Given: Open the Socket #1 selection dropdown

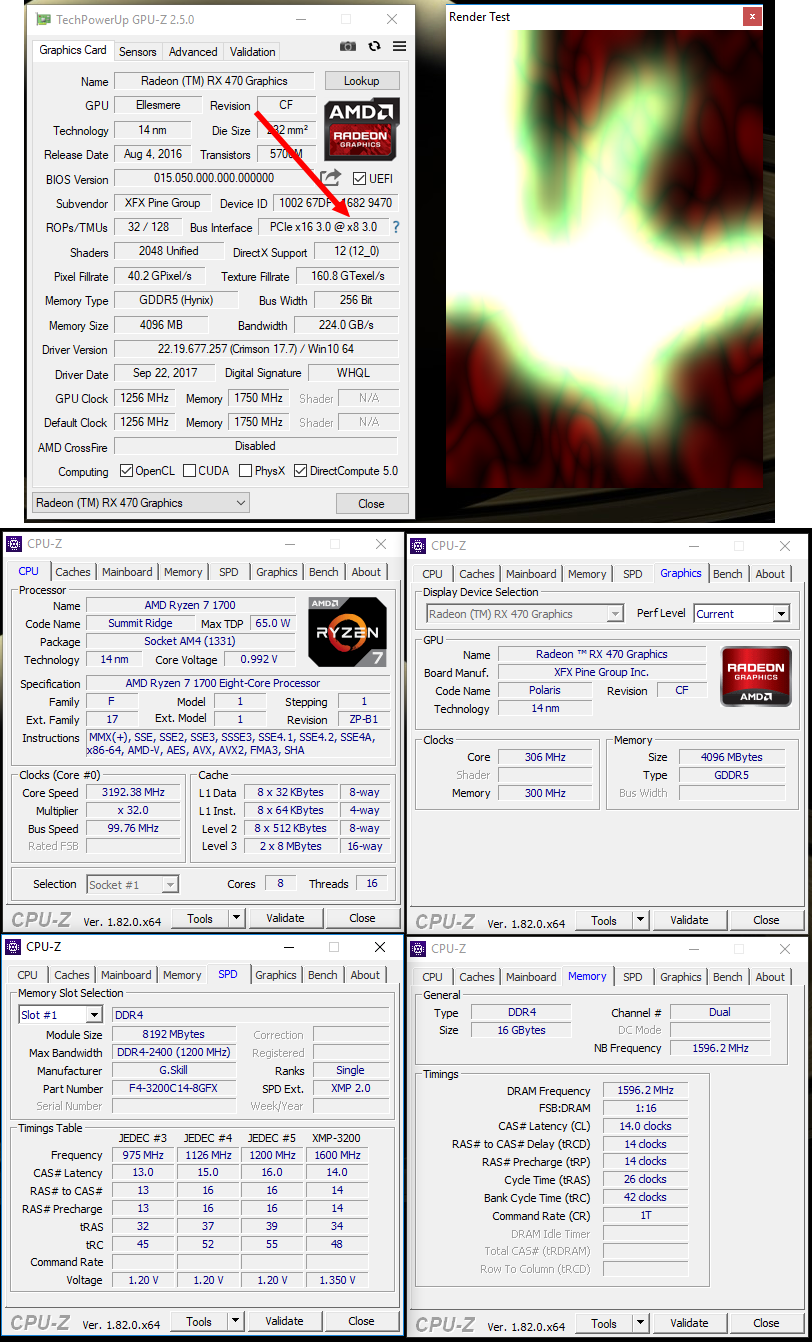Looking at the screenshot, I should [x=132, y=884].
